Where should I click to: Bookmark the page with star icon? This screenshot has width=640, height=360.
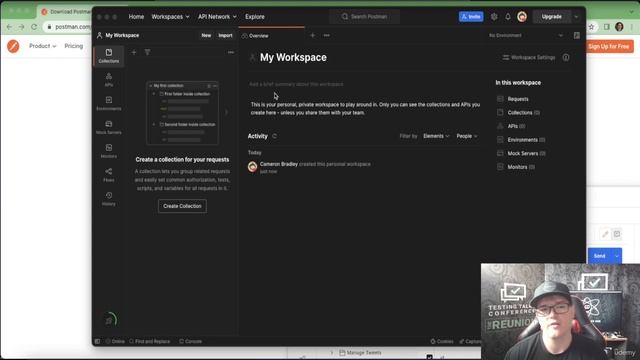pyautogui.click(x=591, y=27)
